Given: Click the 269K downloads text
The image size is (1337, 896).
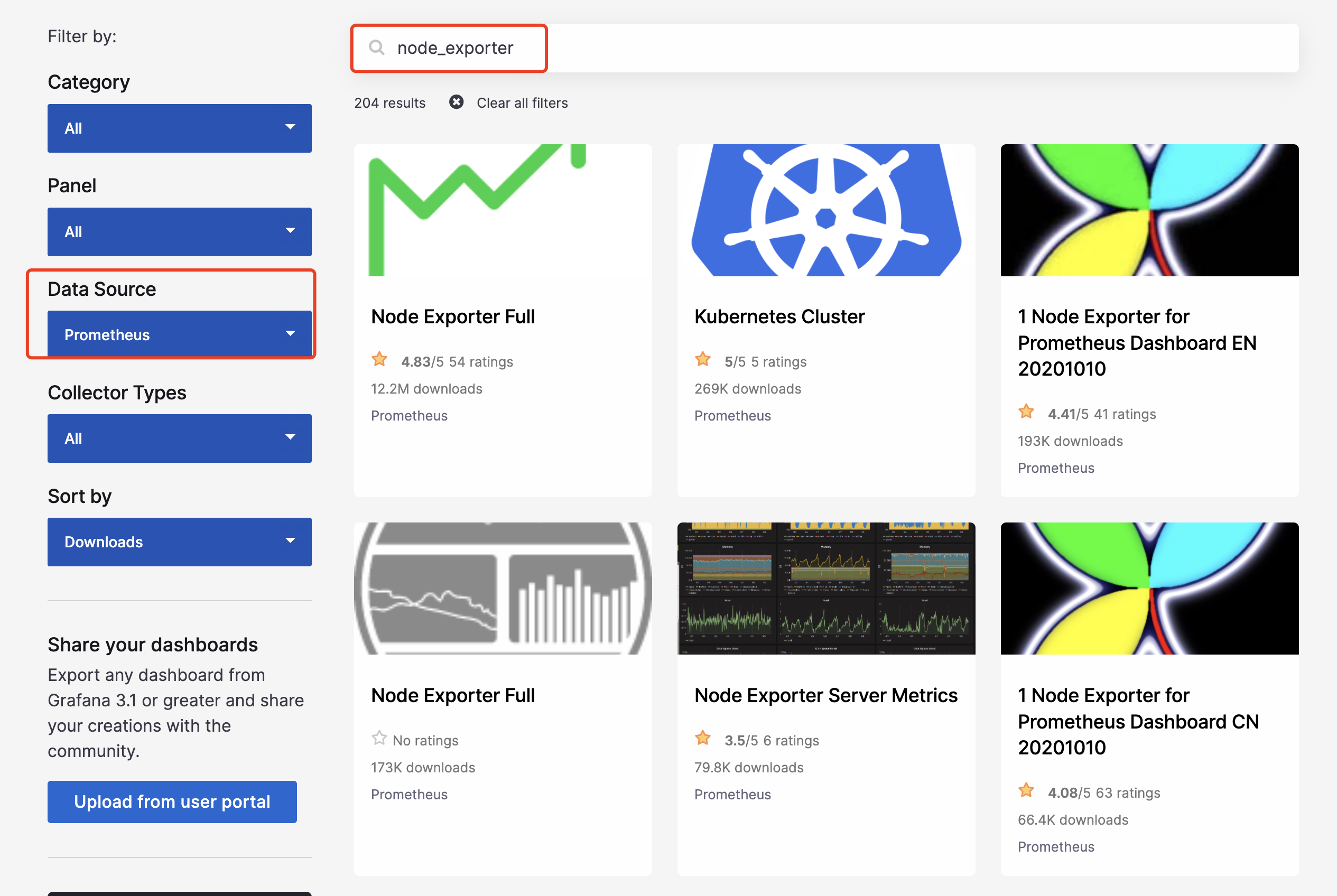Looking at the screenshot, I should point(748,389).
